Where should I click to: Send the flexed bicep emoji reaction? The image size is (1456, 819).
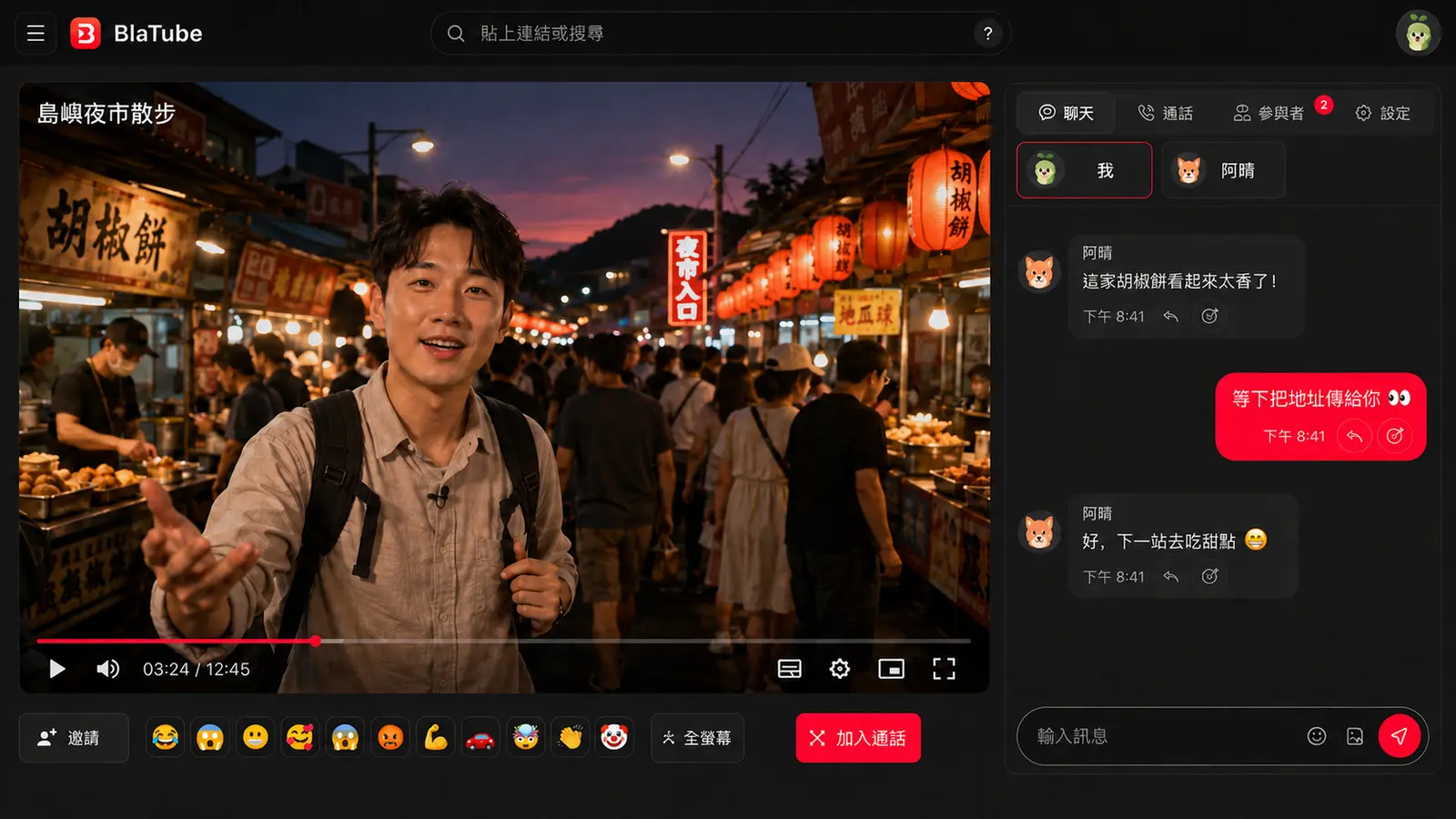(x=435, y=737)
